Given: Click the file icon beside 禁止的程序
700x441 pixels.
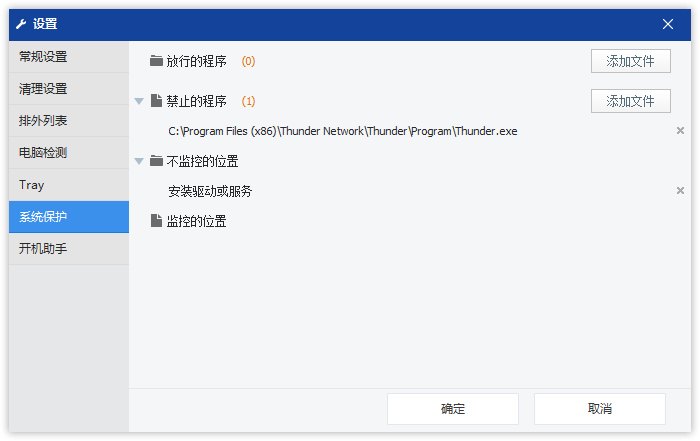Looking at the screenshot, I should pos(156,100).
